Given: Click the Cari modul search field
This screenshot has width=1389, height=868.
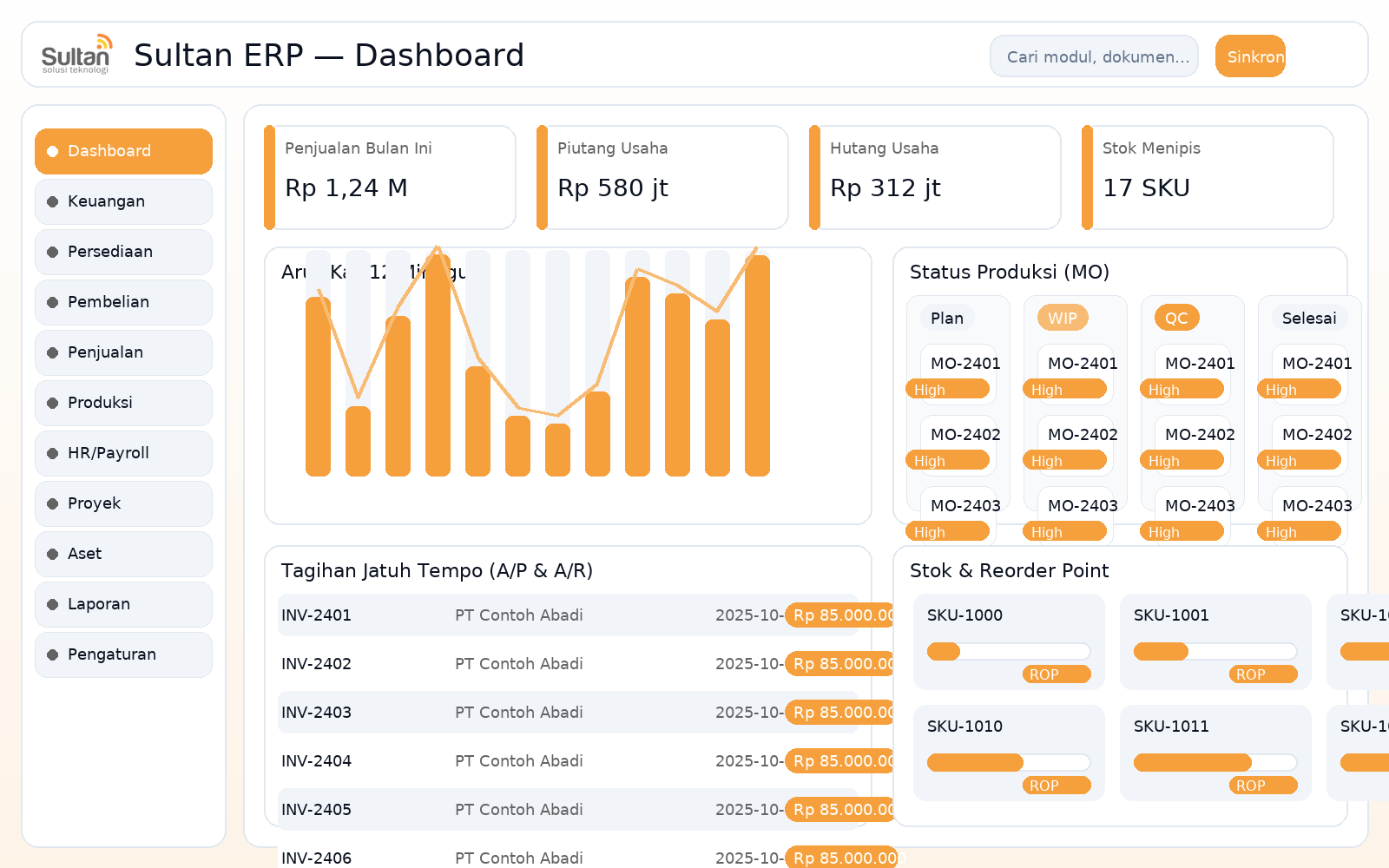Looking at the screenshot, I should [1093, 56].
